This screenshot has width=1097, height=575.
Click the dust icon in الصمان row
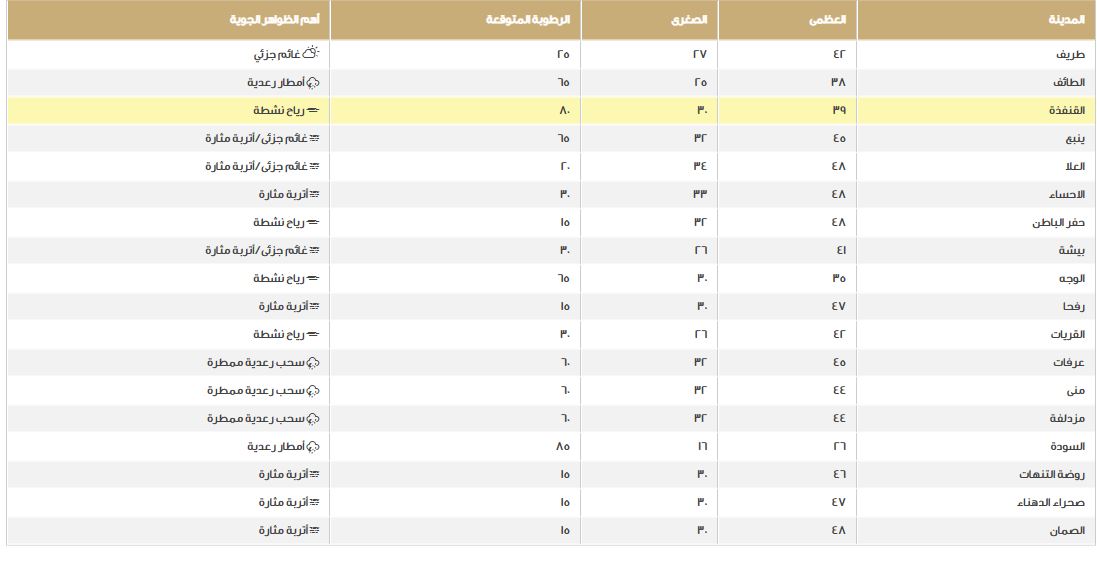coord(314,530)
